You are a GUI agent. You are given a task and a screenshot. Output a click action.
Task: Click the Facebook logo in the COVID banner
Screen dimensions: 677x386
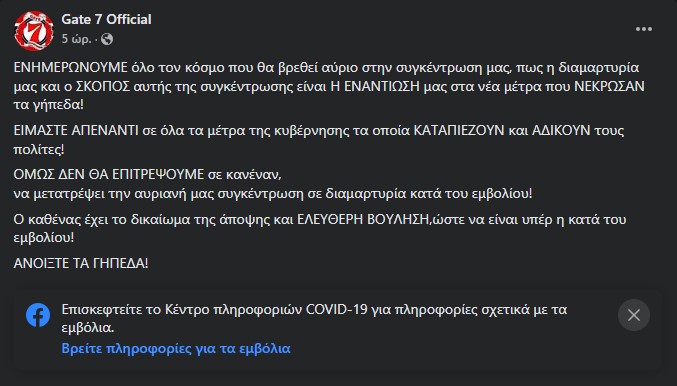tap(38, 315)
